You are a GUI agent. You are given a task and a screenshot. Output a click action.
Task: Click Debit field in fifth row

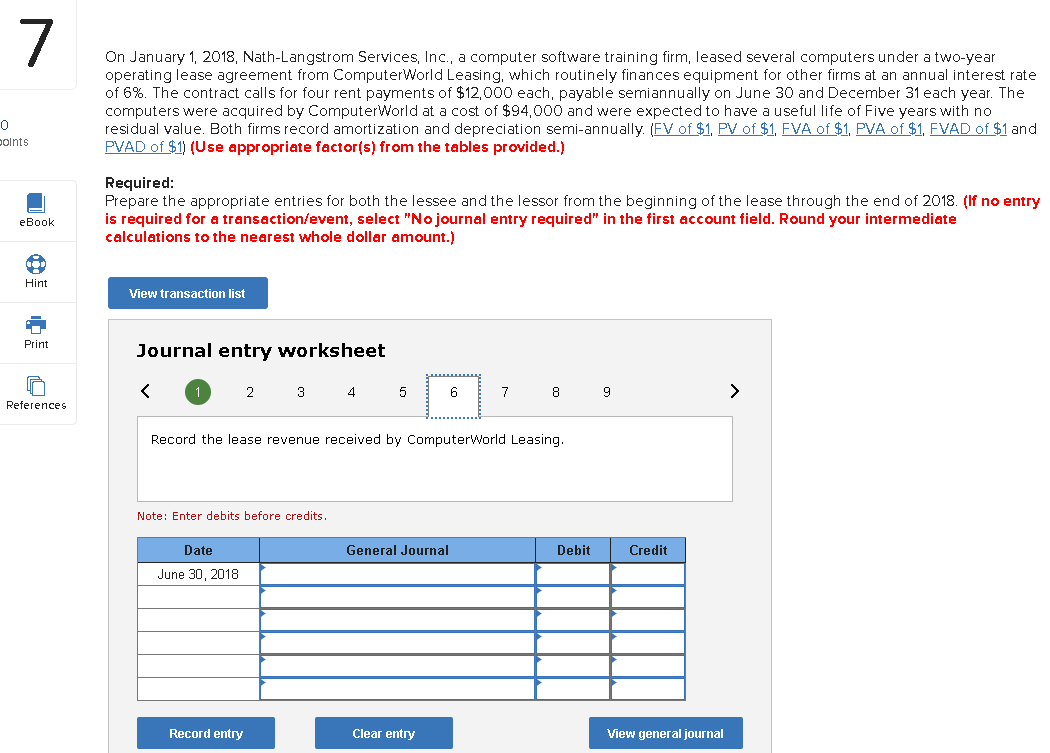point(573,666)
